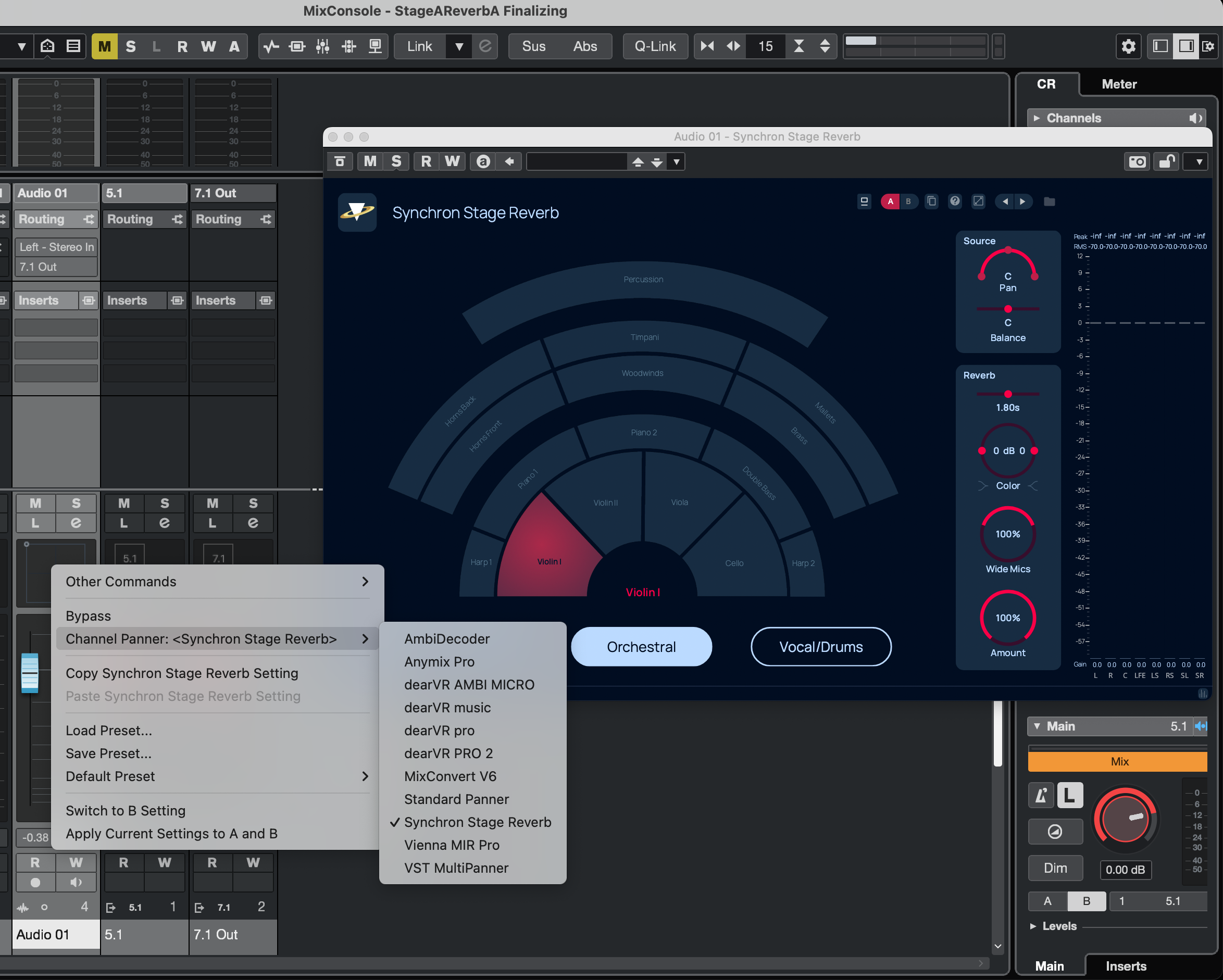
Task: Toggle monitor speaker button on Audio 01
Action: click(76, 883)
